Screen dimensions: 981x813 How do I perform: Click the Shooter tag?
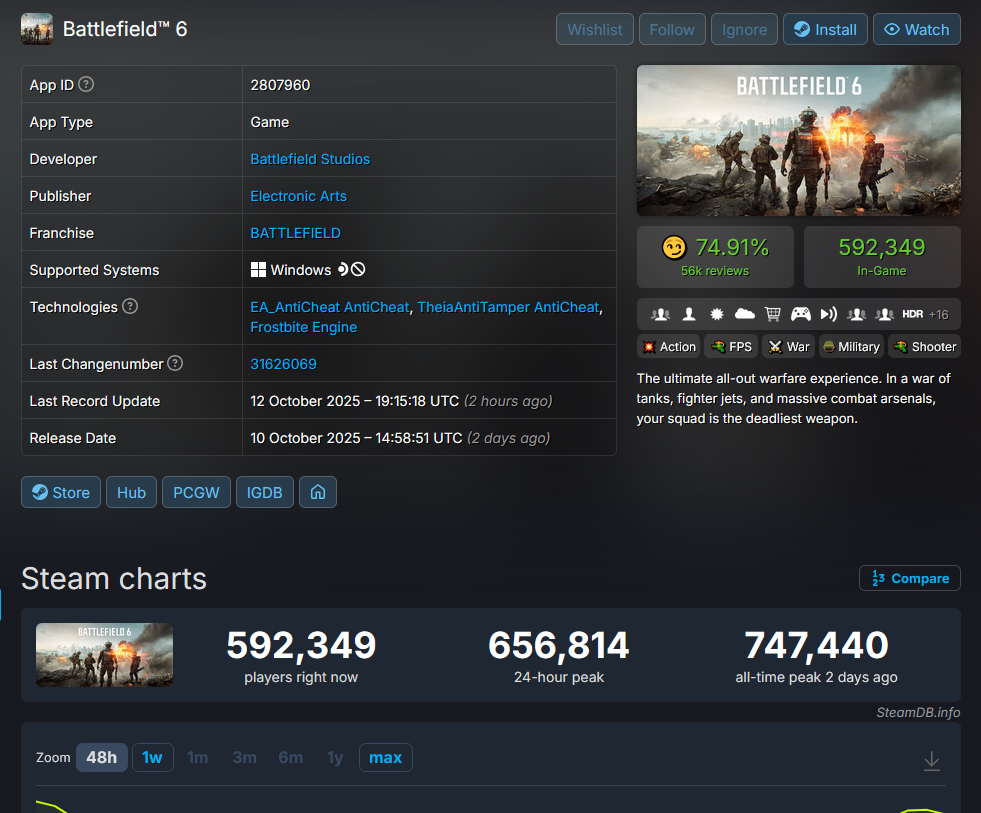tap(925, 347)
